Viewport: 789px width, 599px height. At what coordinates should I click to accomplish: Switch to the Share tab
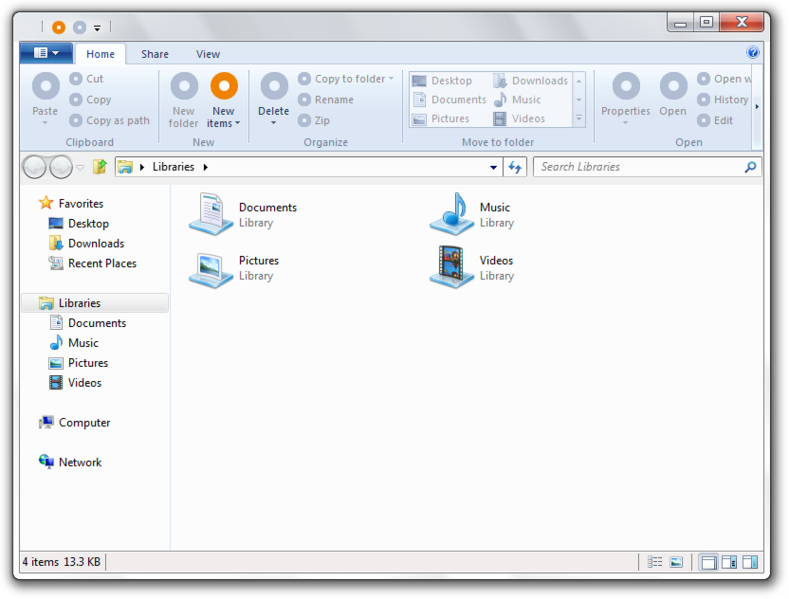click(155, 54)
